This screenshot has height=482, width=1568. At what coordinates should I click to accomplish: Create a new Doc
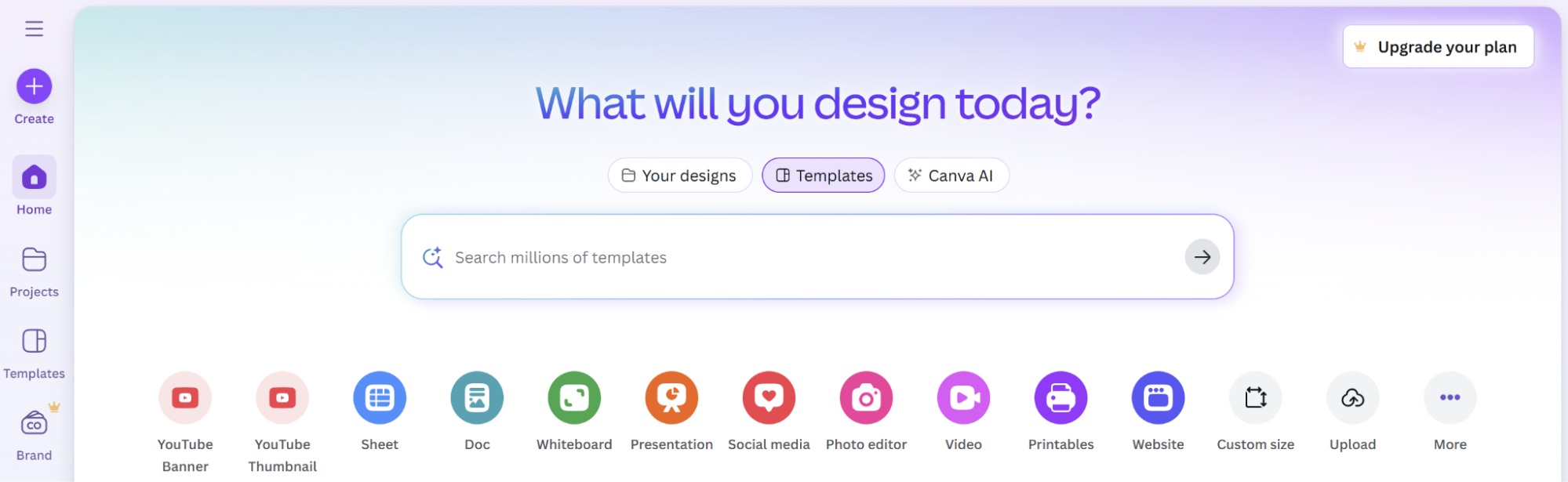point(477,398)
